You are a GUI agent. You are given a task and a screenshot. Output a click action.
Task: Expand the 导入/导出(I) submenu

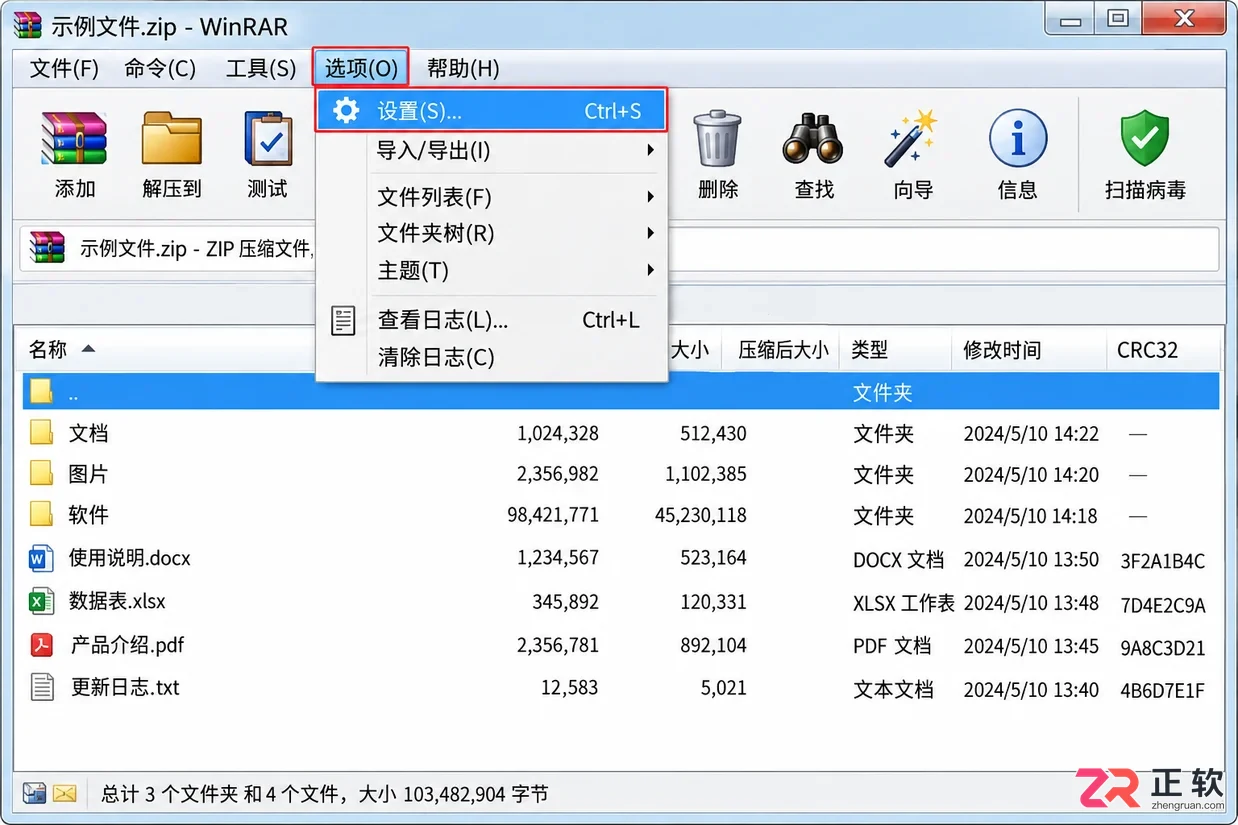[491, 150]
